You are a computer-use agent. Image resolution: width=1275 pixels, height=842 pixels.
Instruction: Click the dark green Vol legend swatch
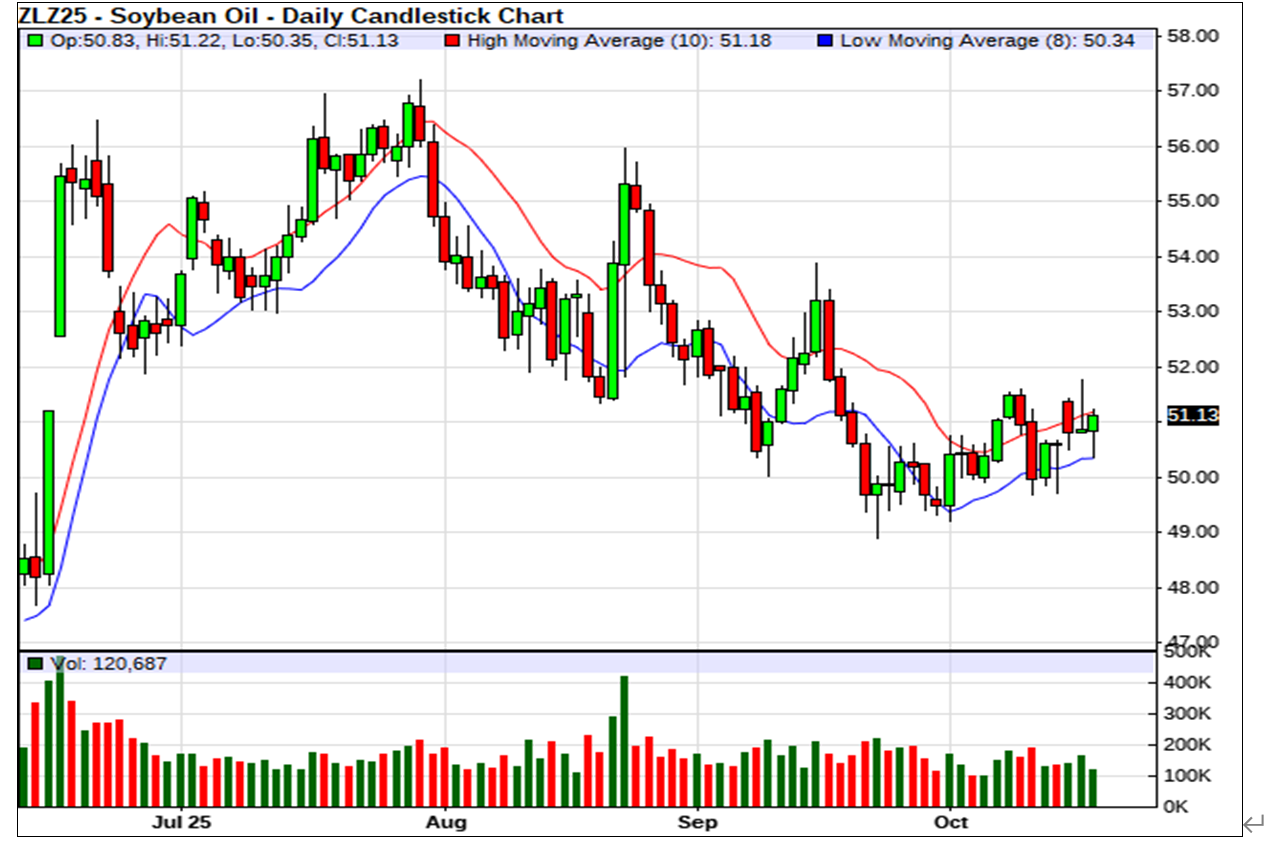tap(36, 663)
